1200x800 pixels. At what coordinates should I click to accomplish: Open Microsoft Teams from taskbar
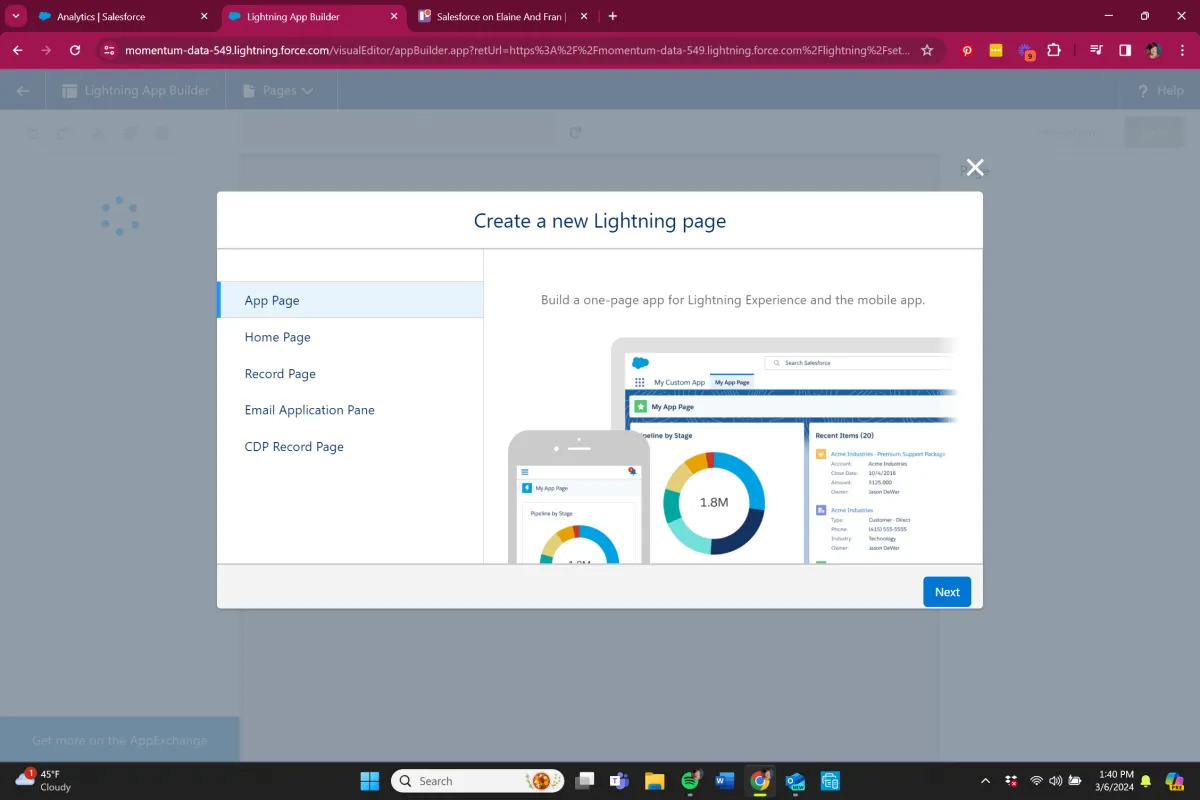(x=619, y=781)
